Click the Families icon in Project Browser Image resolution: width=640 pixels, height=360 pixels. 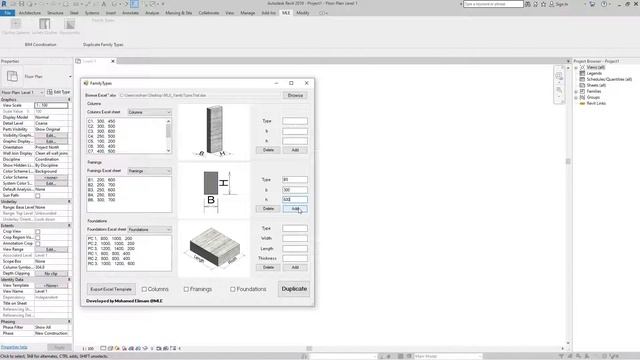[x=582, y=91]
